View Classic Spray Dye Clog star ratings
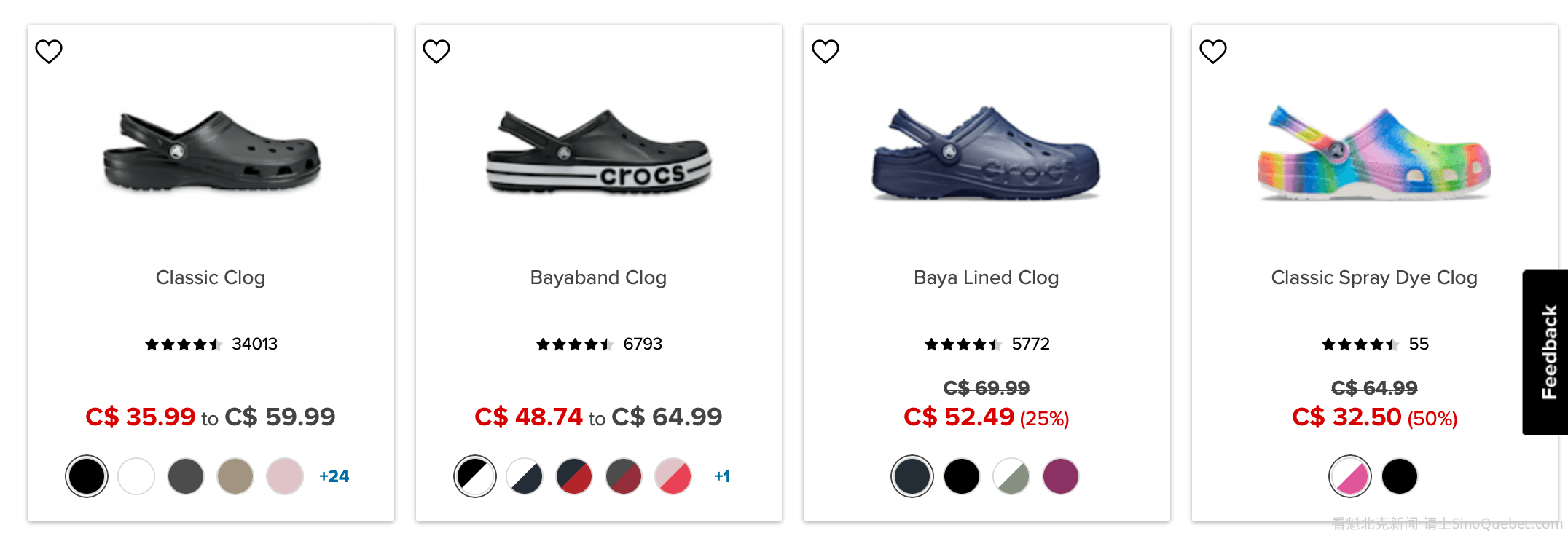1568x536 pixels. coord(1360,344)
